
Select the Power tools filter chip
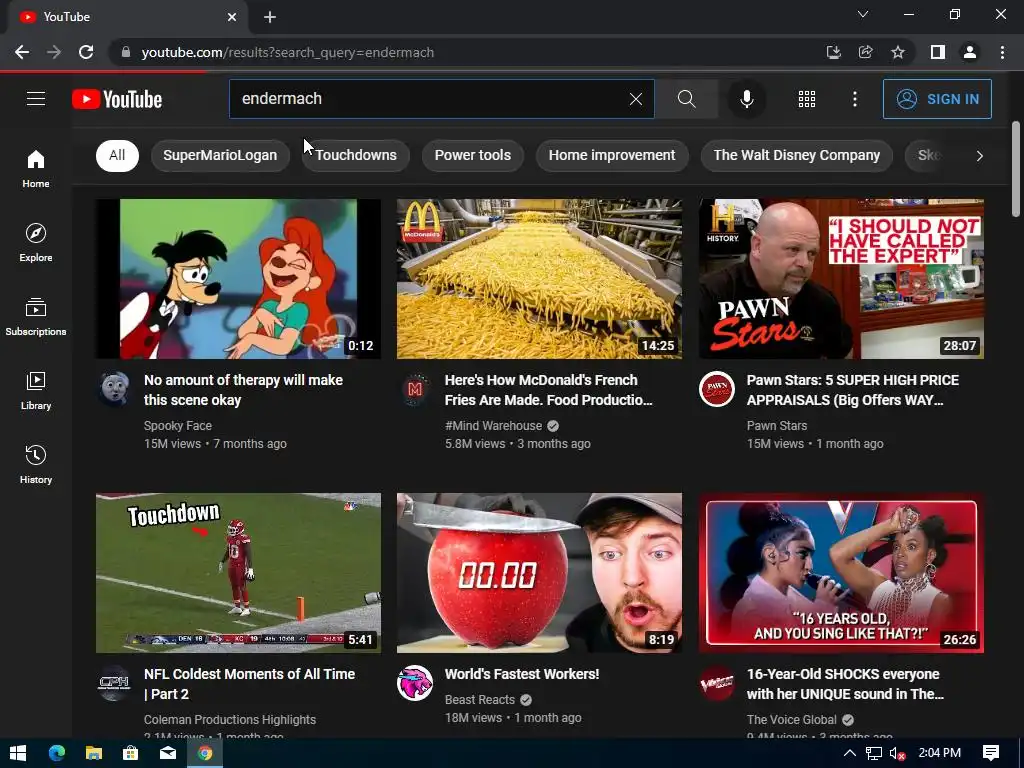pyautogui.click(x=473, y=155)
